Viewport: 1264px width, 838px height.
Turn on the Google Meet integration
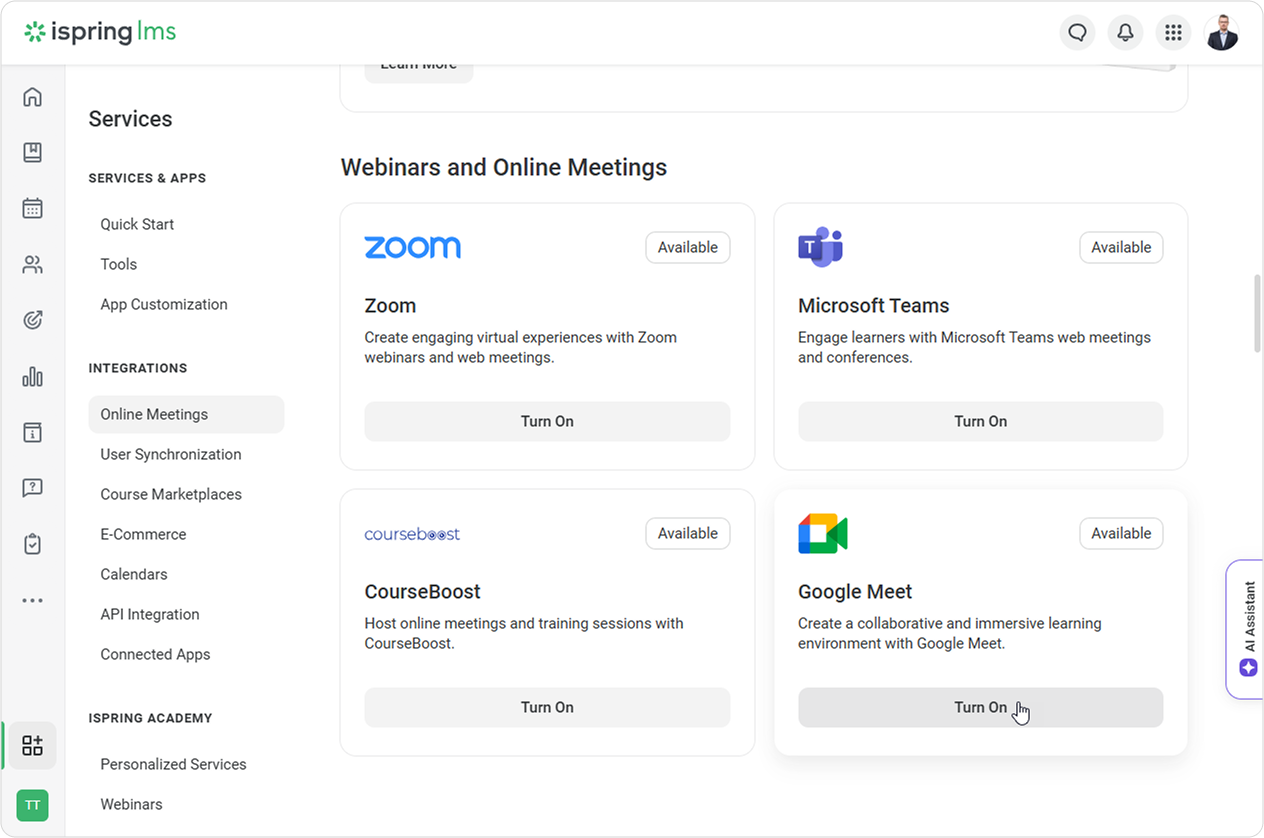pos(980,708)
